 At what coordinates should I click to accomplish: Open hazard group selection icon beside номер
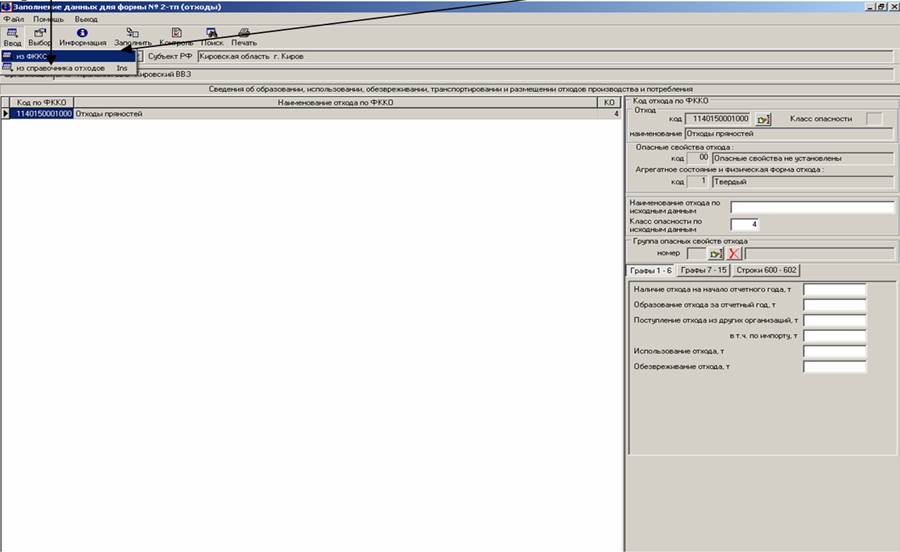coord(716,254)
